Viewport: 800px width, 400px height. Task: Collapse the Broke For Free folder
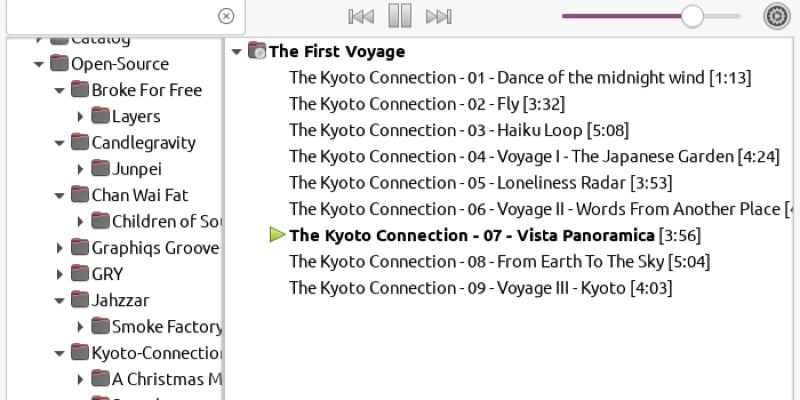60,90
